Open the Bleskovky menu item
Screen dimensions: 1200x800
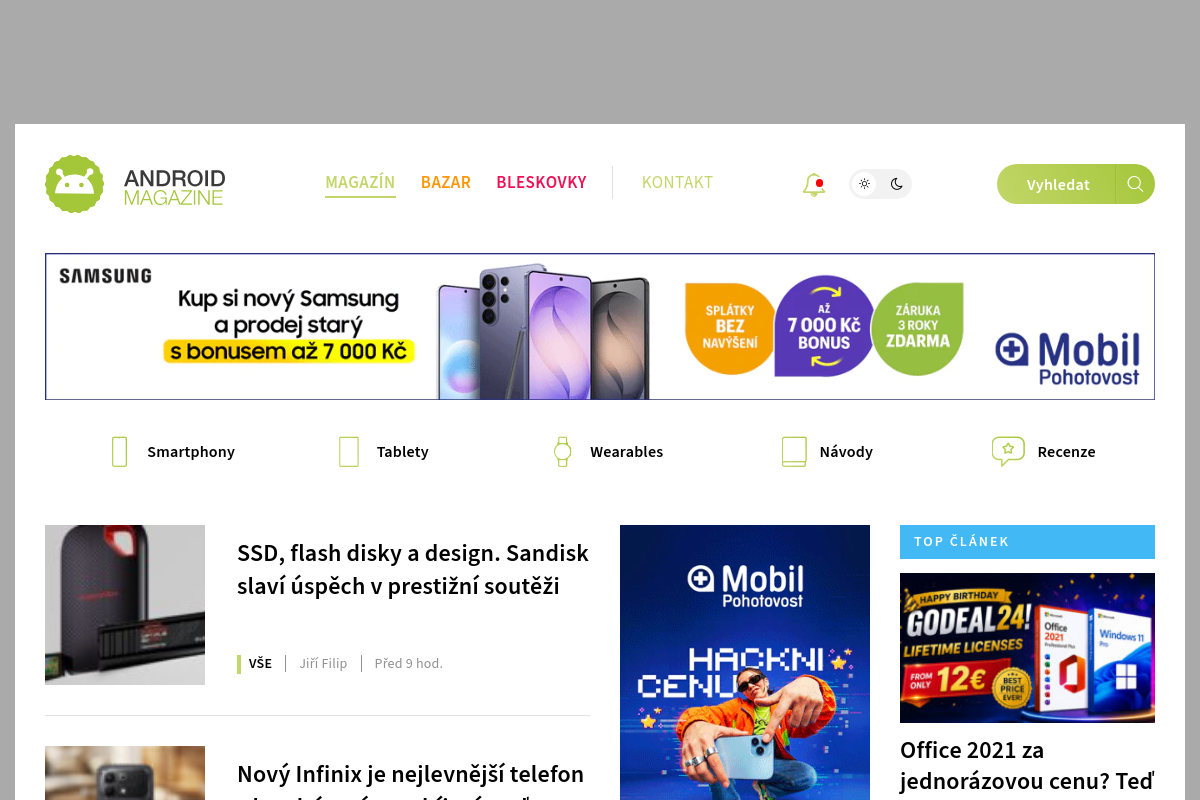click(x=541, y=182)
